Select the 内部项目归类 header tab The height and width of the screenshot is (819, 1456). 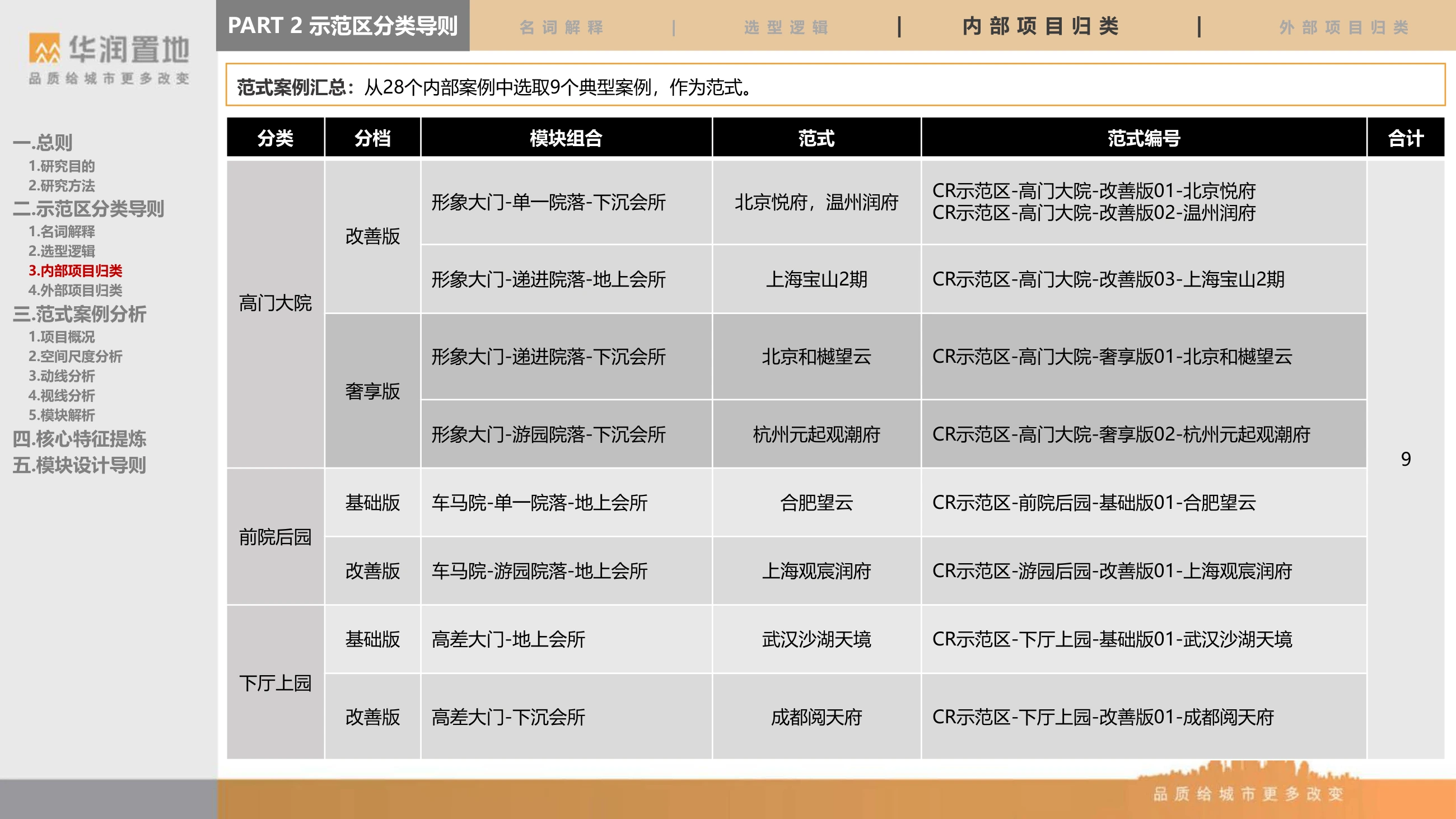(x=1040, y=26)
